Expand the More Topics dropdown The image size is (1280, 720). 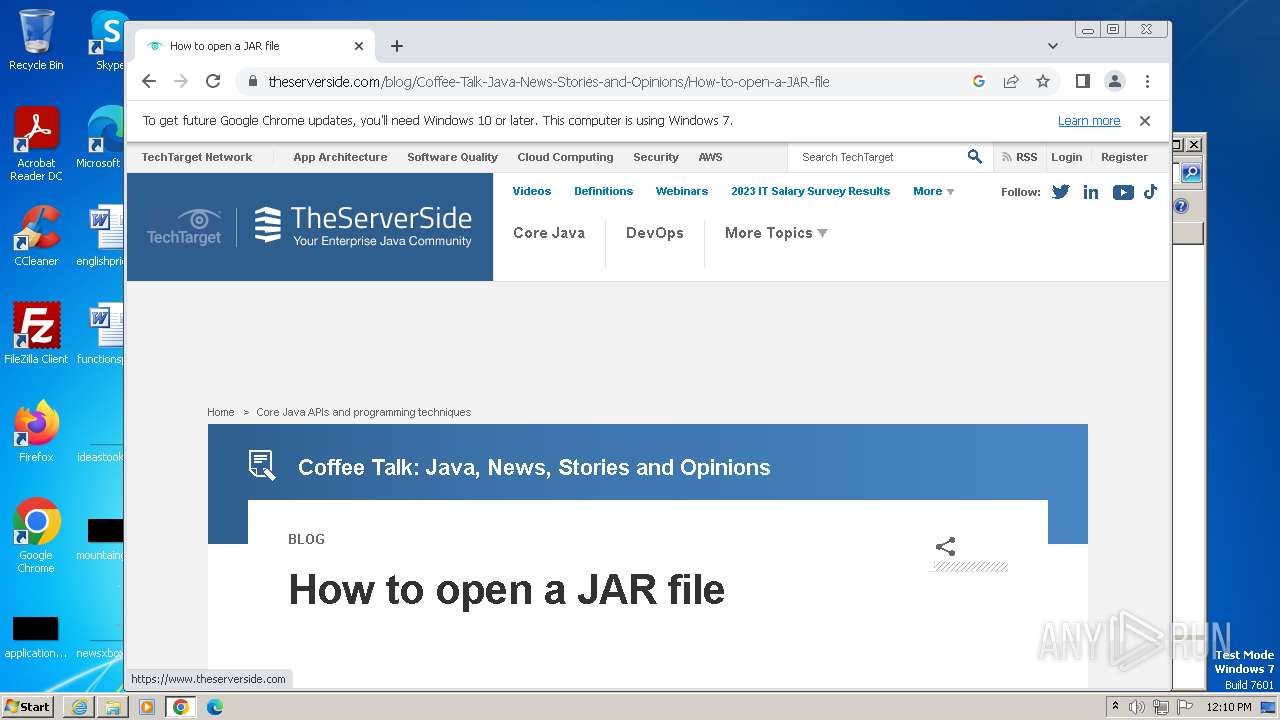[776, 233]
